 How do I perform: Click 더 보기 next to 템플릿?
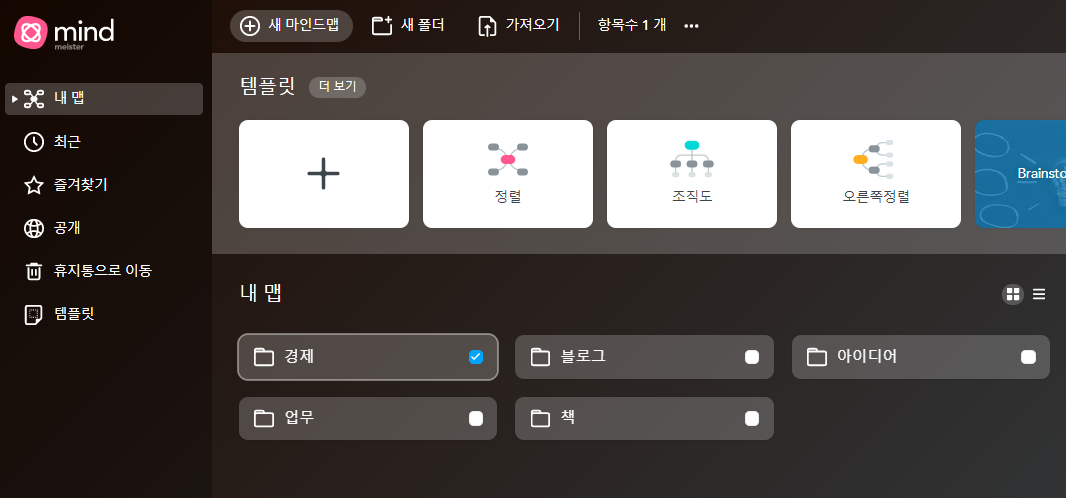(337, 87)
